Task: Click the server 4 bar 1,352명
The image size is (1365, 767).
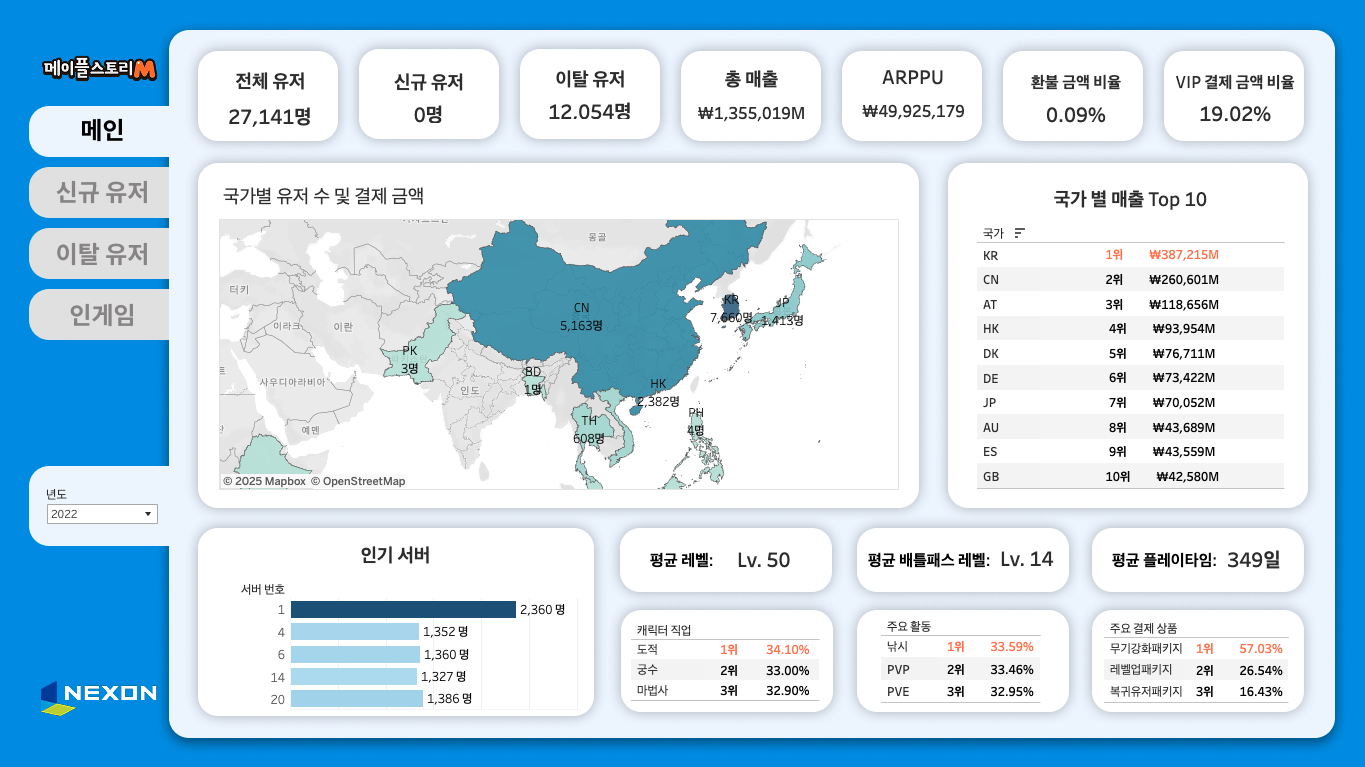Action: click(355, 632)
